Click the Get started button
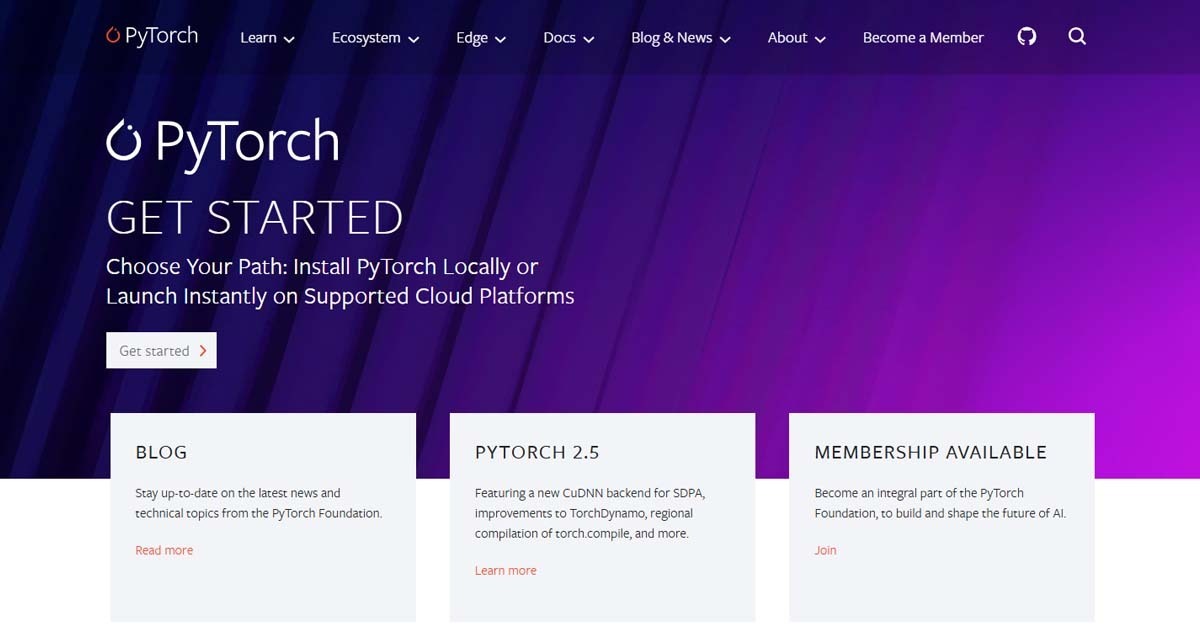This screenshot has width=1200, height=628. pyautogui.click(x=160, y=350)
